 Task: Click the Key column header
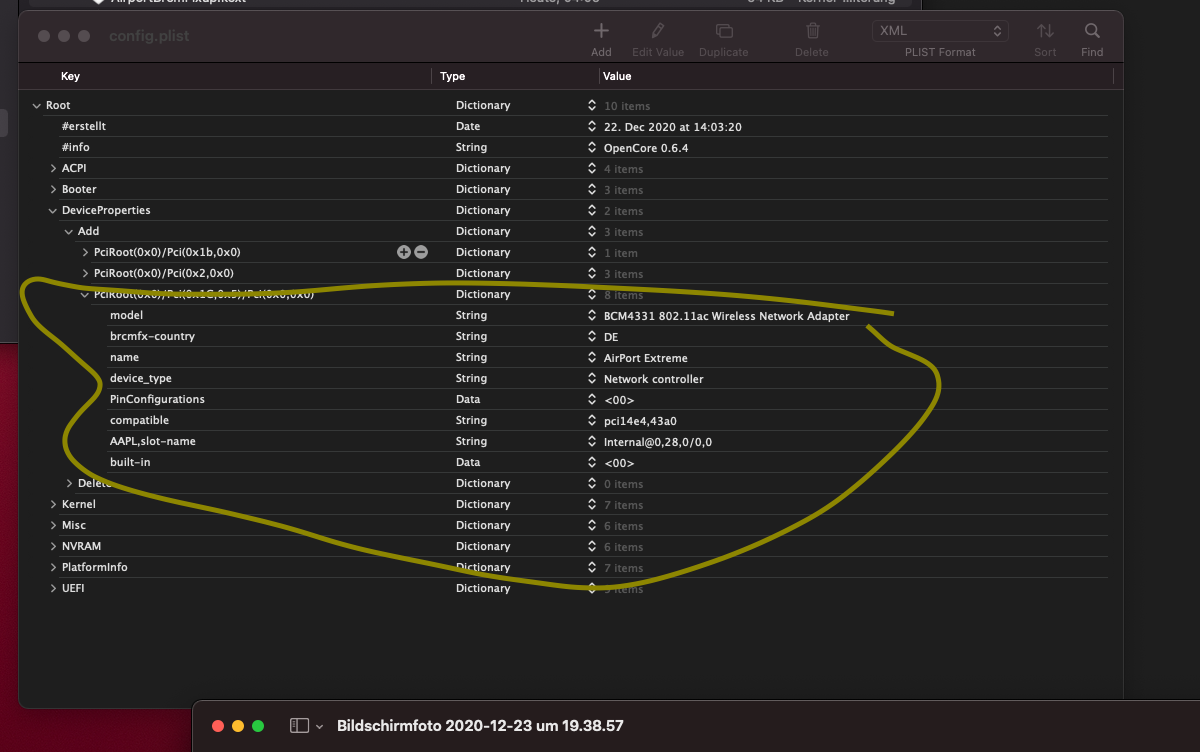click(x=70, y=76)
